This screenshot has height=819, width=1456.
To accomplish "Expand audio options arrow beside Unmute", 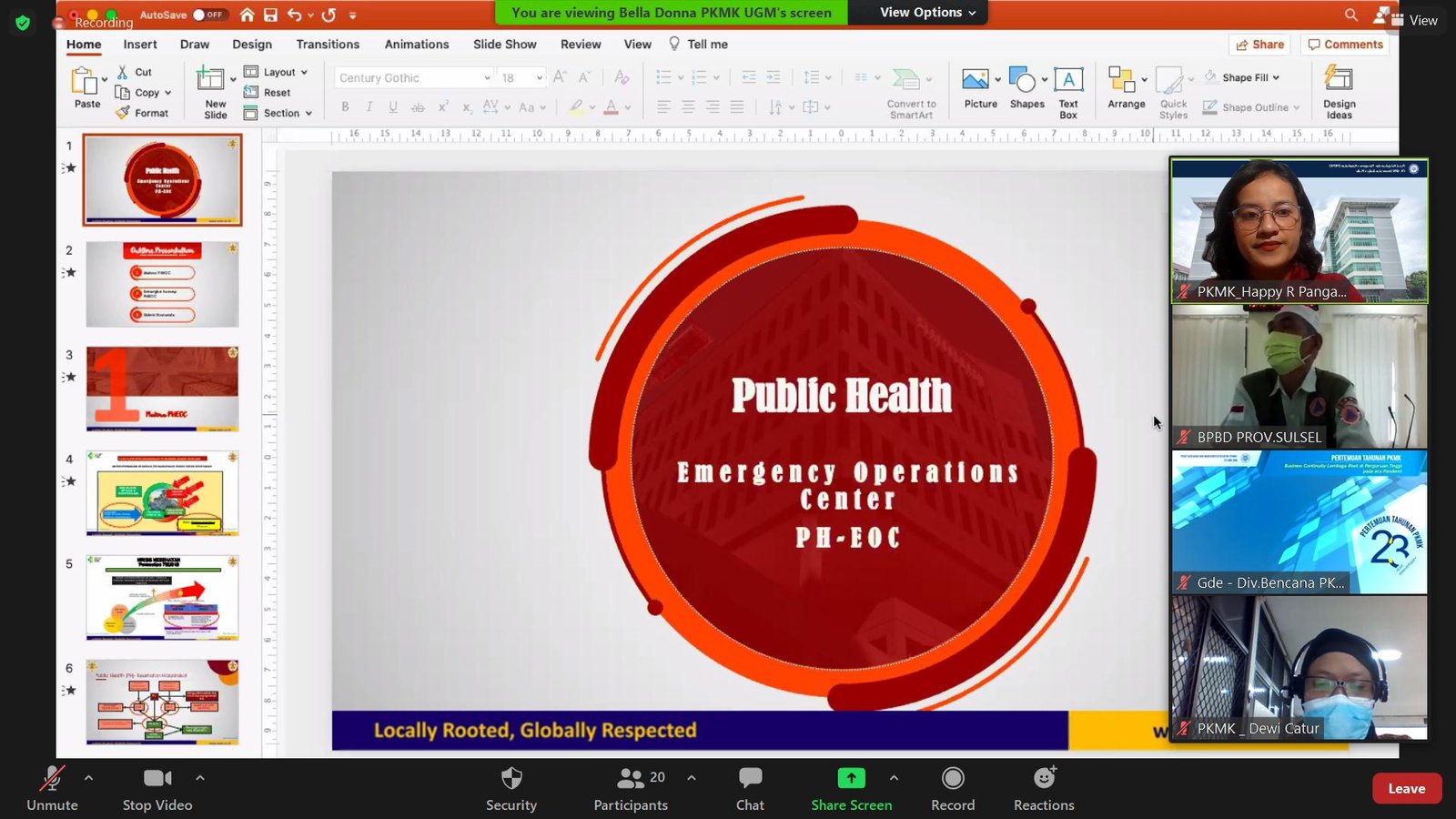I will [88, 778].
